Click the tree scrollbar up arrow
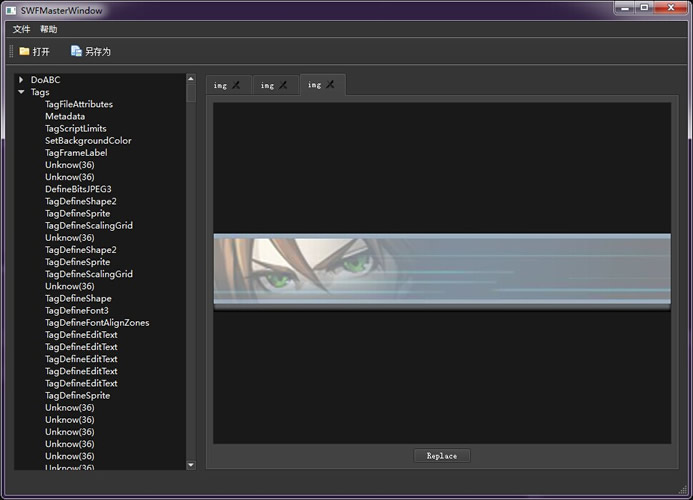The width and height of the screenshot is (693, 500). (191, 79)
